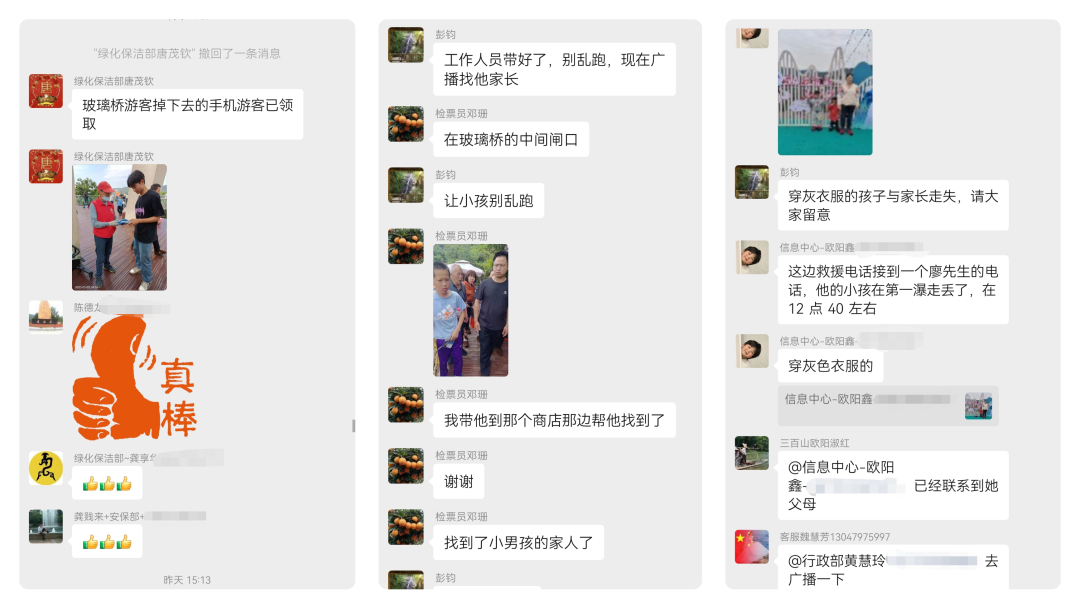Click the yellow calligraphy avatar of 绿化保洁部 member

(x=46, y=468)
